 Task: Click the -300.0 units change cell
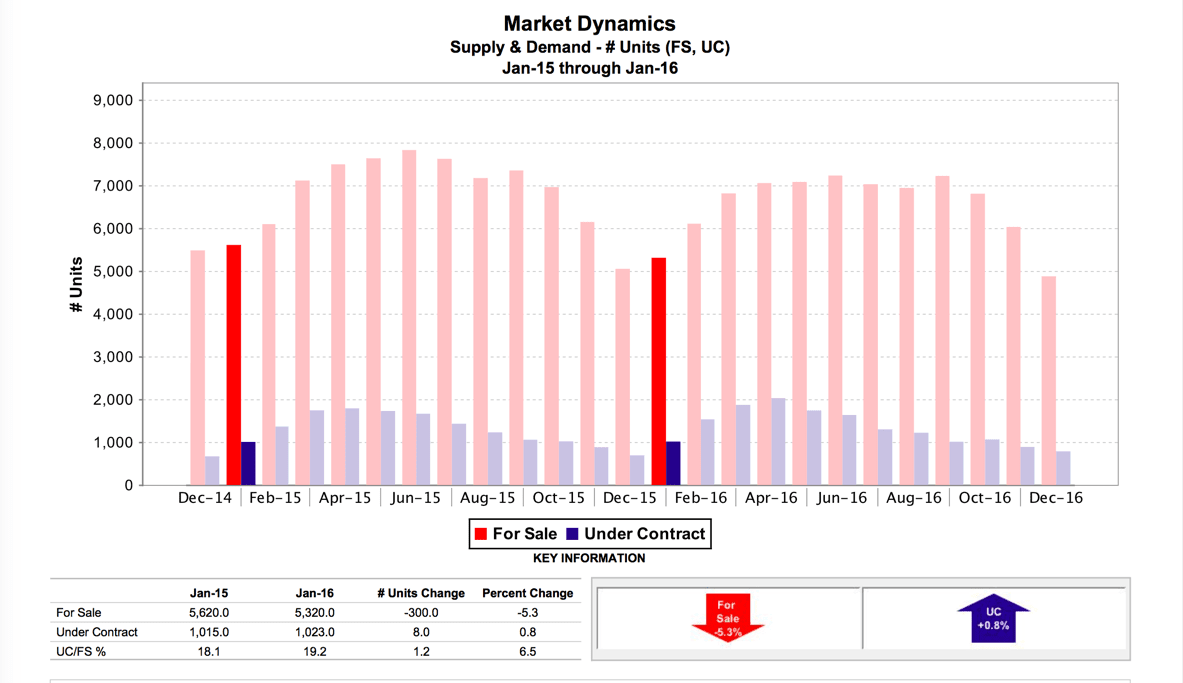click(421, 613)
